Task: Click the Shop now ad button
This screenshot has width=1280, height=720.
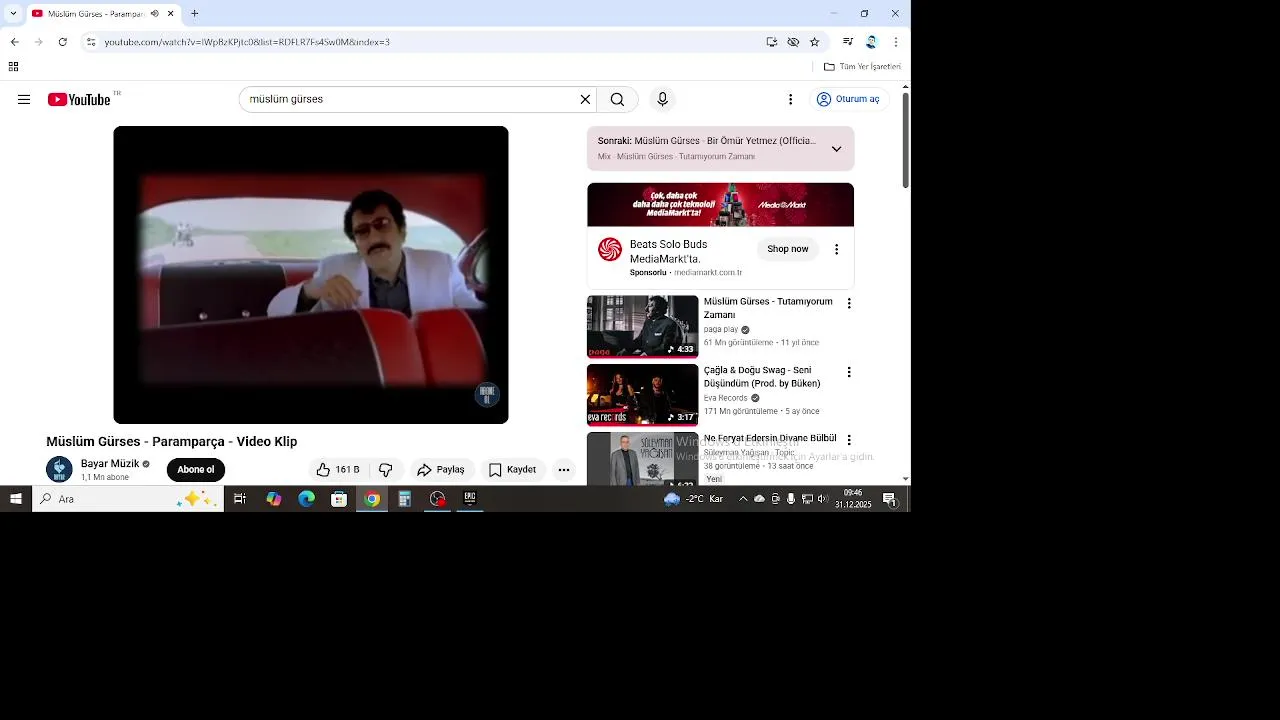Action: pos(788,249)
